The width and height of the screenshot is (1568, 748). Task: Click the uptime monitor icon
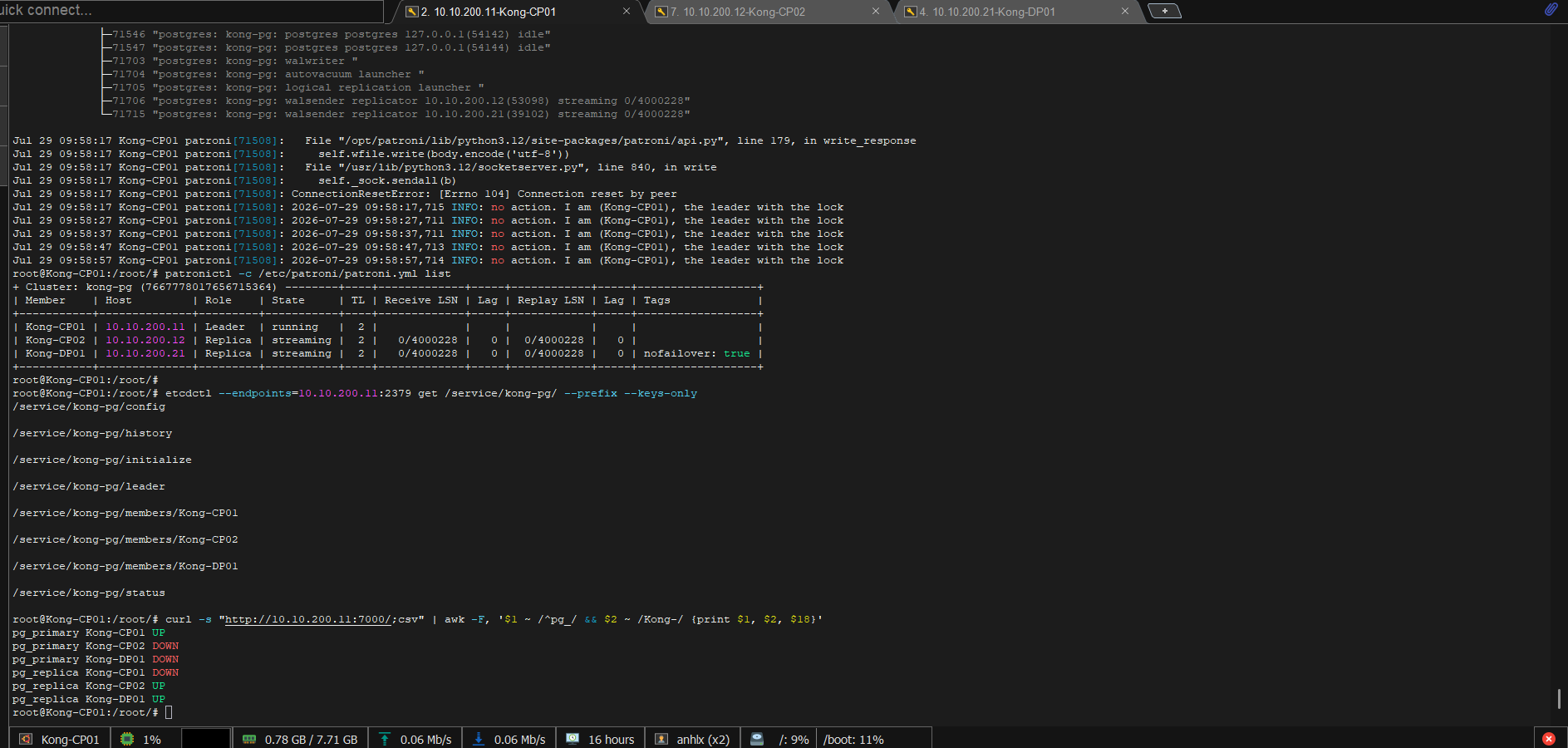click(573, 739)
